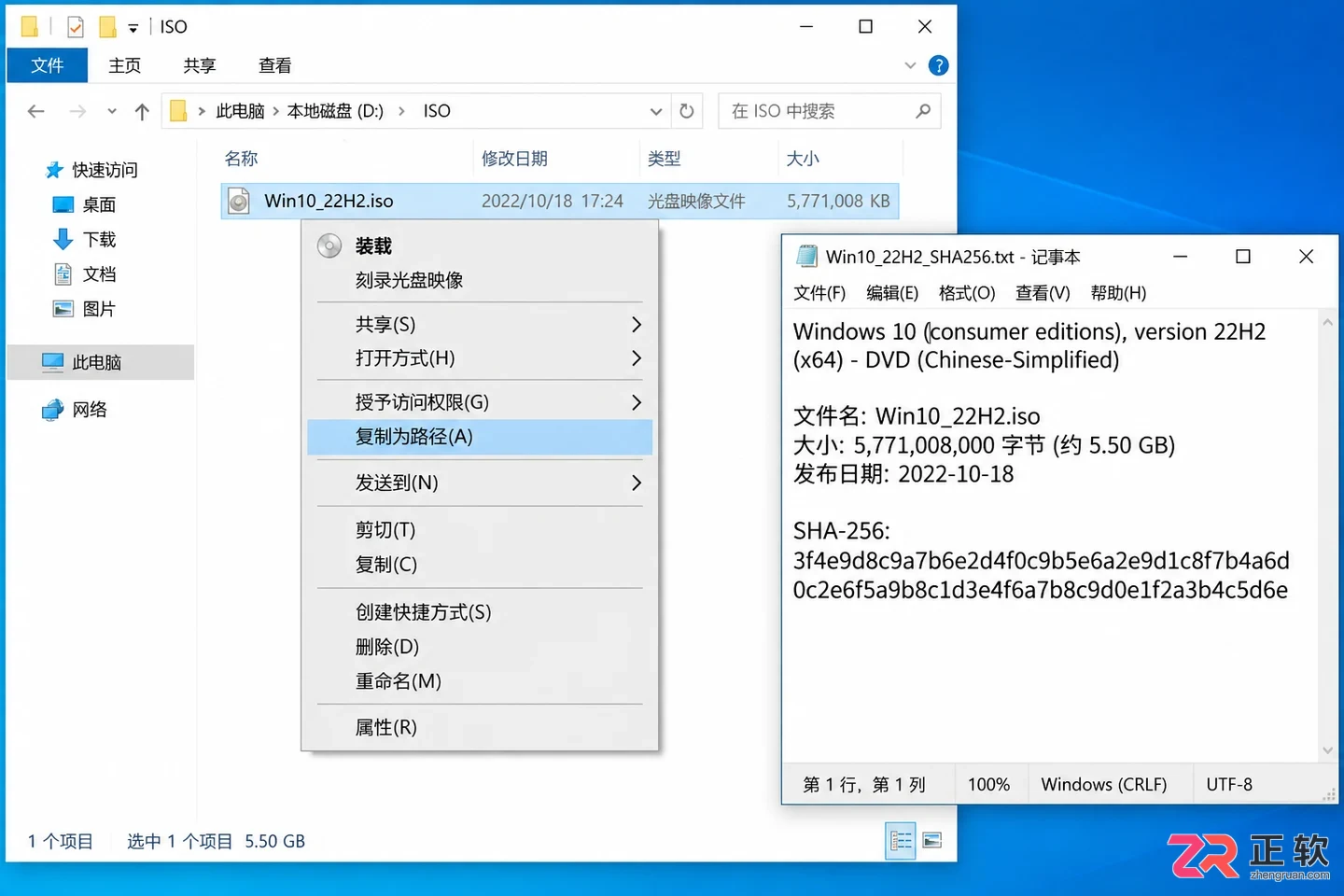
Task: Open the 查看 ribbon tab
Action: tap(274, 65)
